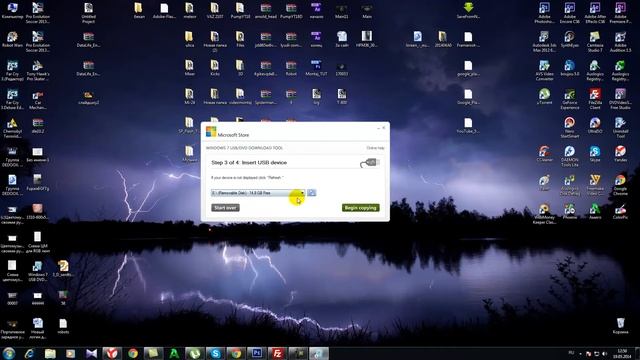Select the DAEMON Tools Lite shortcut
This screenshot has width=640, height=360.
[570, 156]
